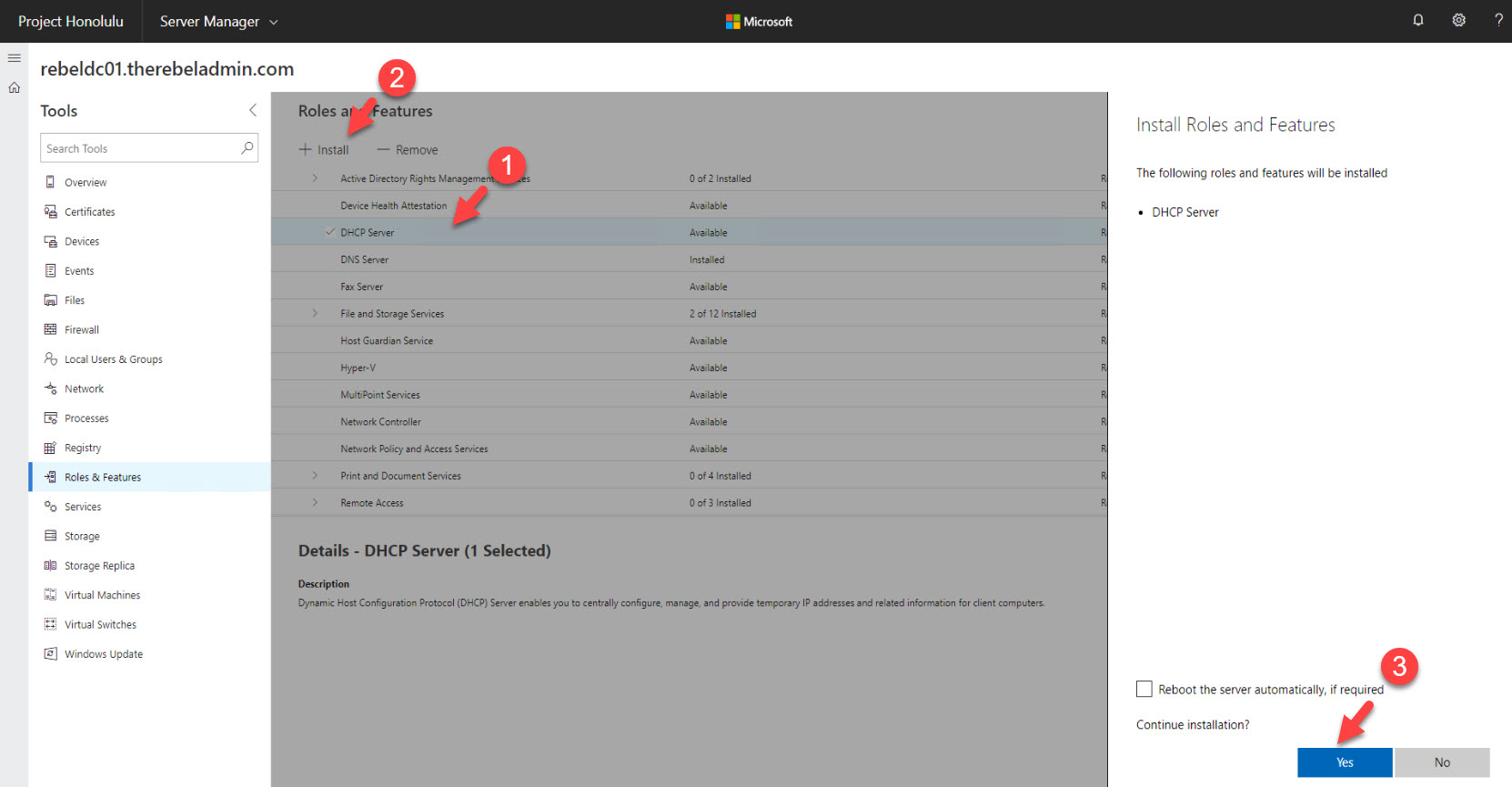Toggle the DHCP Server row checkmark
The width and height of the screenshot is (1512, 787).
pos(330,232)
